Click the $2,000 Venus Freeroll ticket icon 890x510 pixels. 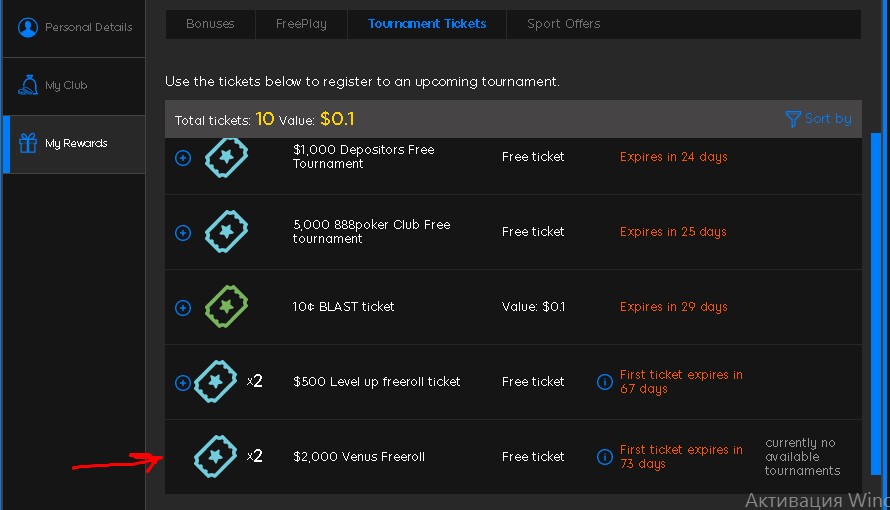pyautogui.click(x=216, y=456)
